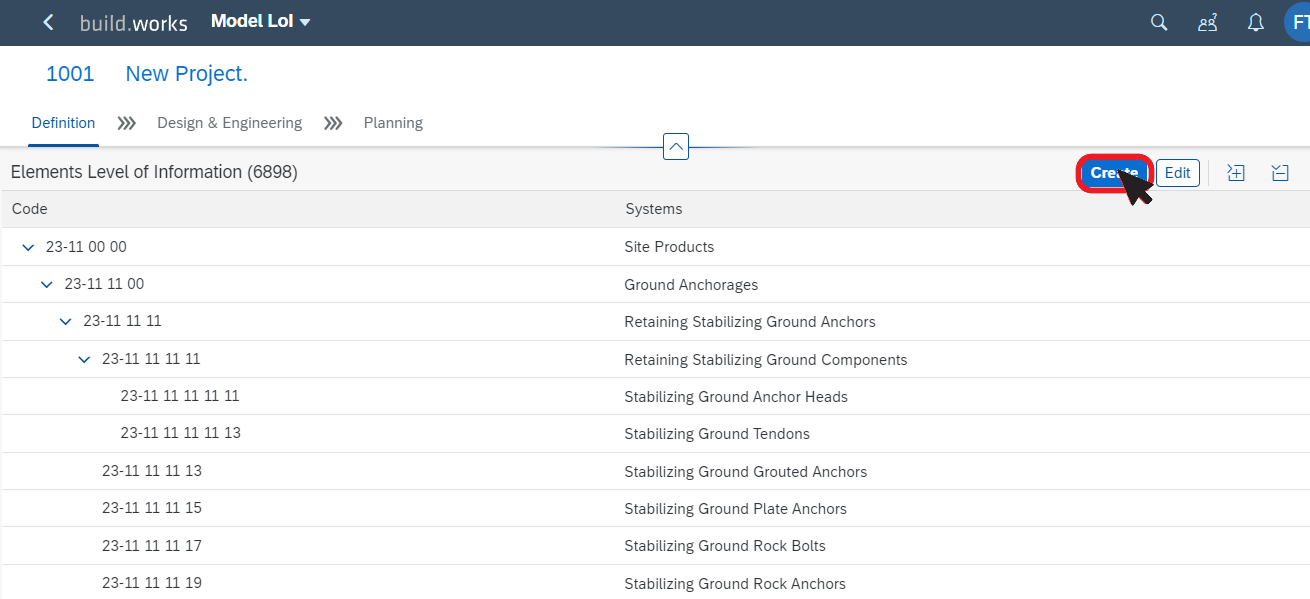Open the notifications bell

pyautogui.click(x=1256, y=22)
